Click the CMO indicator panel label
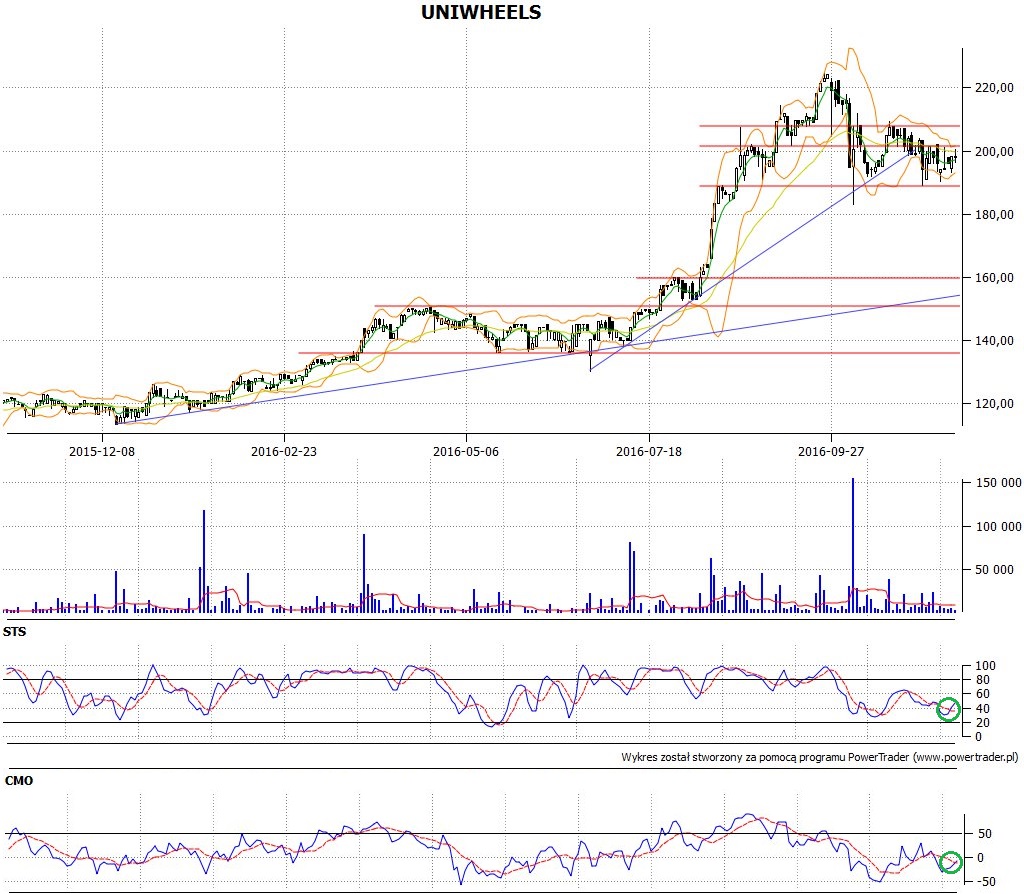The image size is (1024, 894). (x=18, y=780)
